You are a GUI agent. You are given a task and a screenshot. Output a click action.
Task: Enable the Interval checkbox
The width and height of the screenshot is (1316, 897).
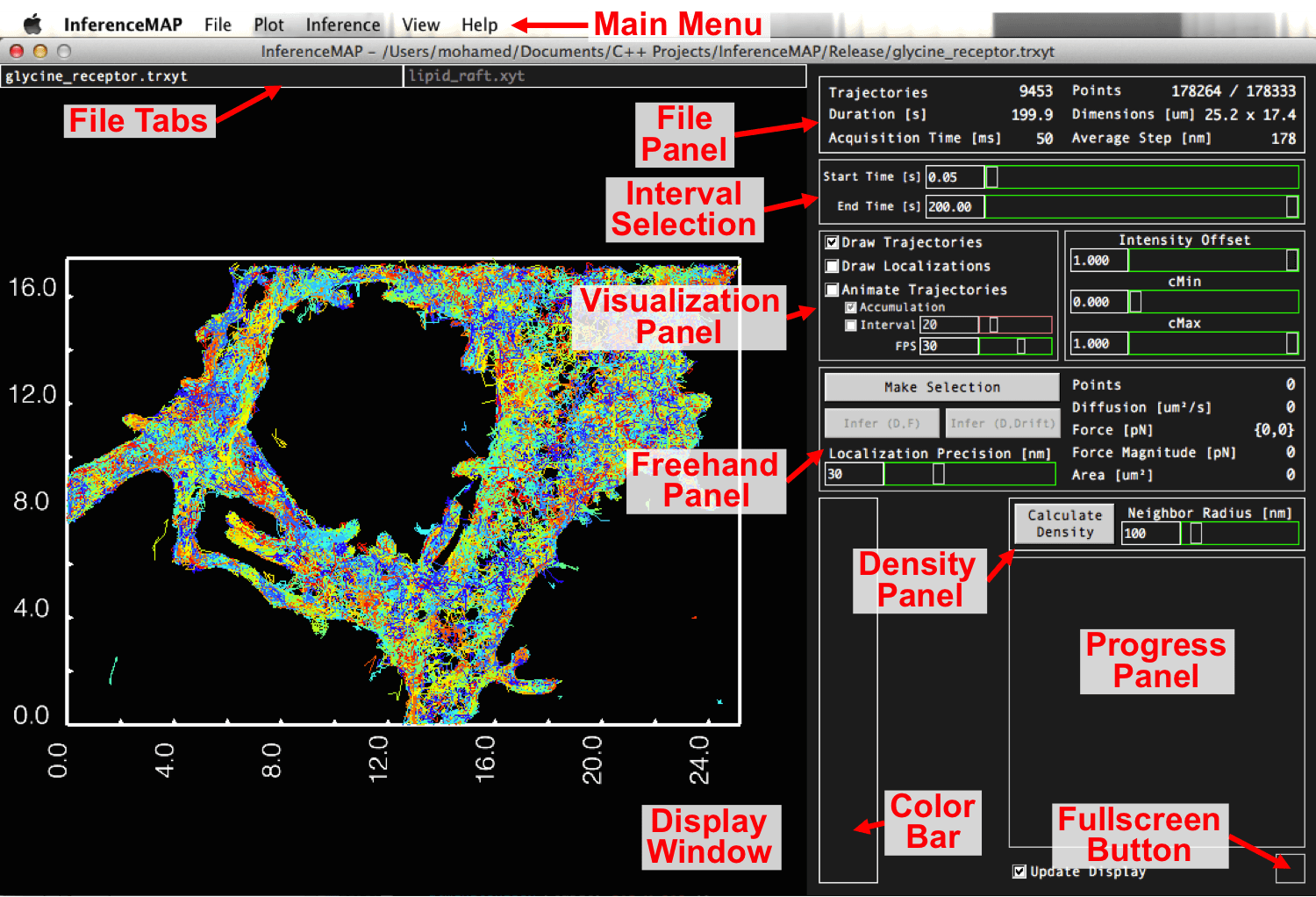(x=850, y=325)
